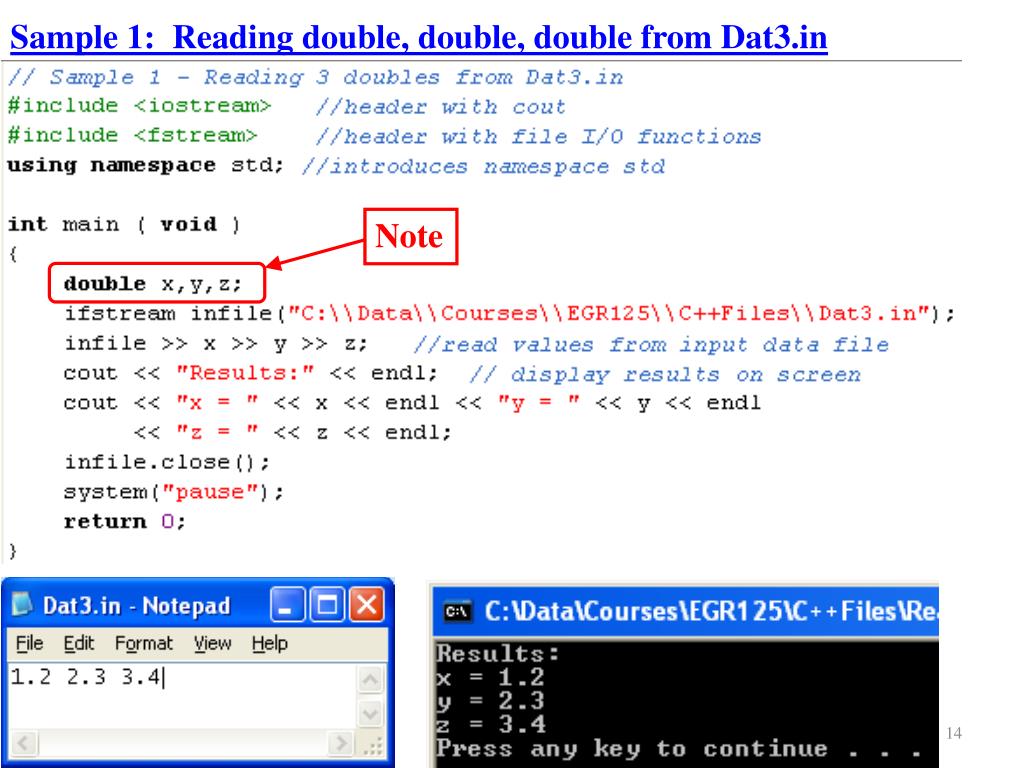Click the Notepad vertical scroll down arrow

370,712
